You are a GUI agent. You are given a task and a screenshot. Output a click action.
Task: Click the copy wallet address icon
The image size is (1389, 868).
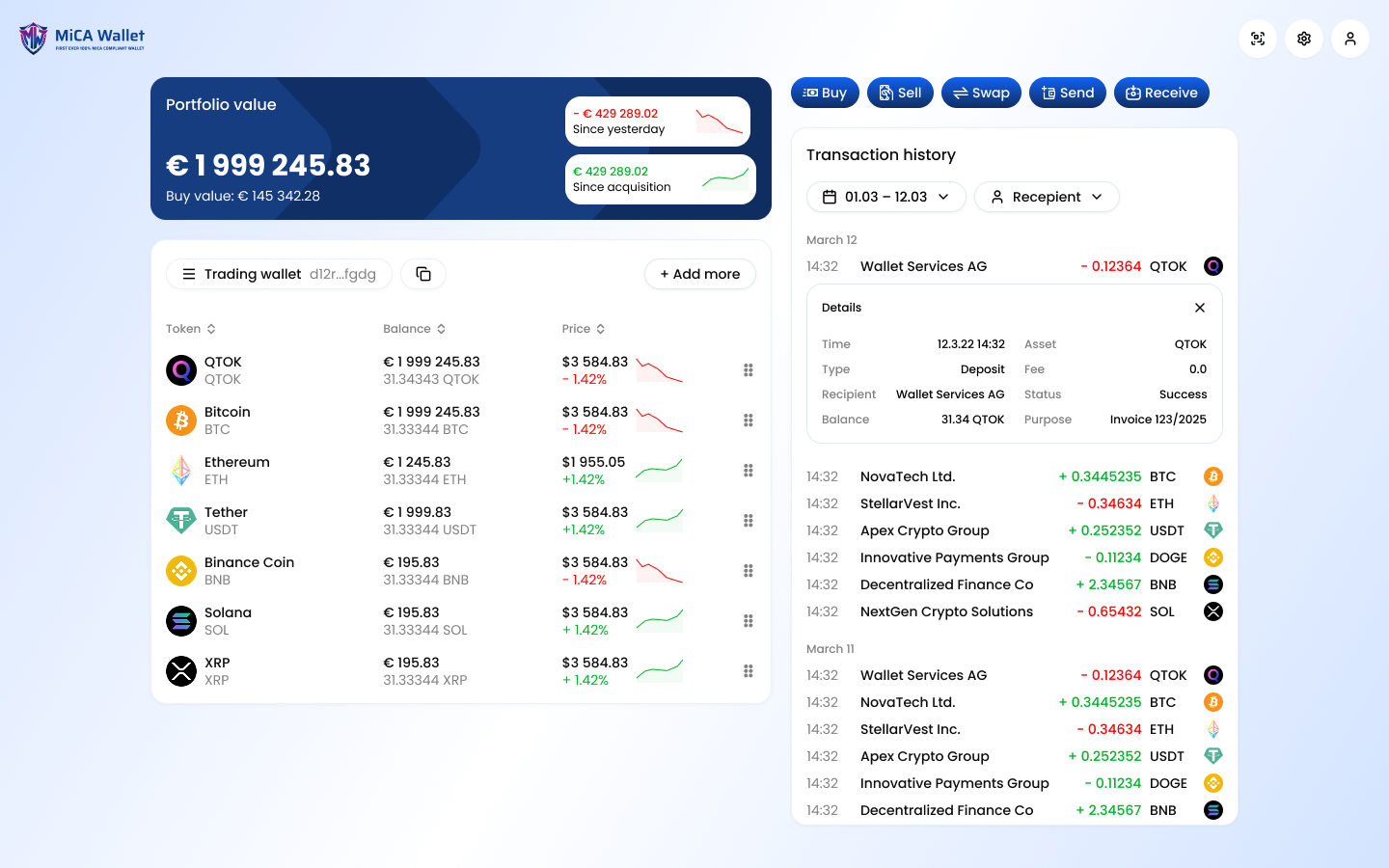[423, 274]
